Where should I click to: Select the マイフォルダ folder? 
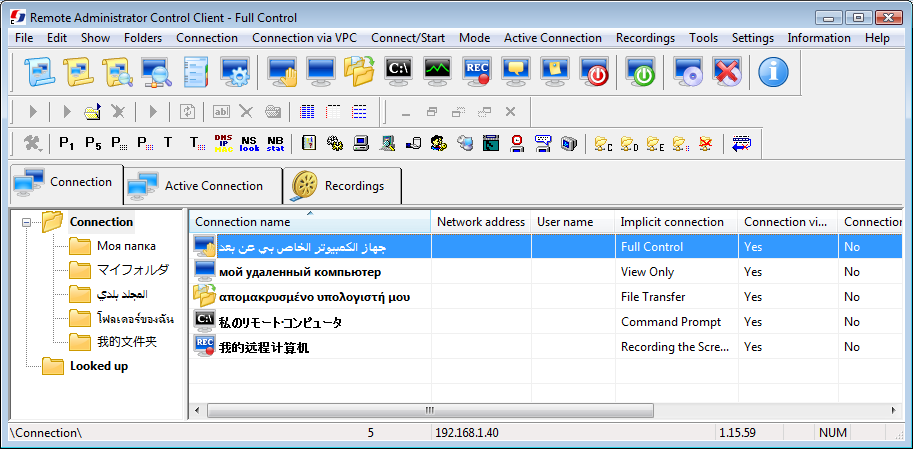133,270
